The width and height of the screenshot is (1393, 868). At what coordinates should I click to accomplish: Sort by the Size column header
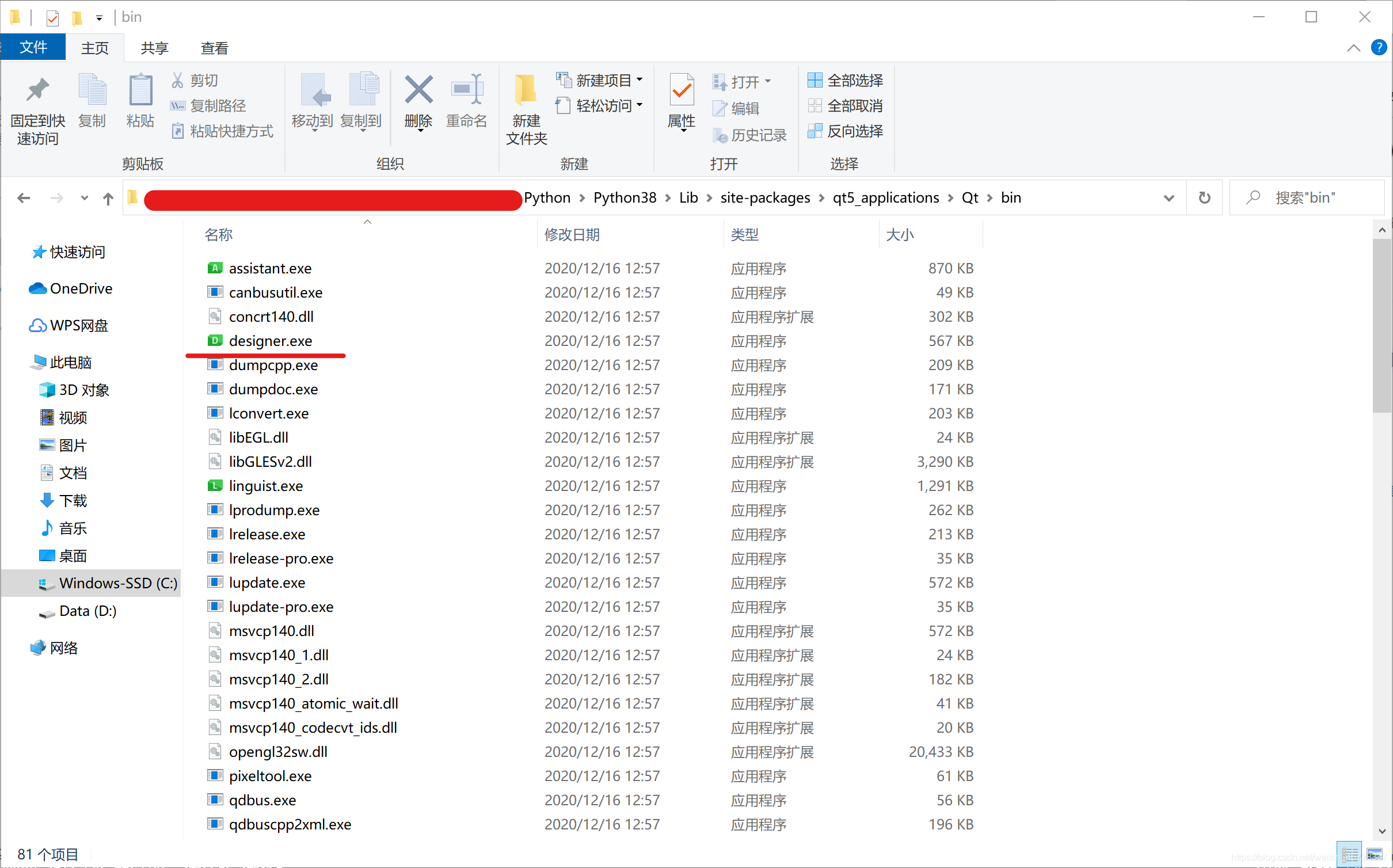pyautogui.click(x=900, y=234)
